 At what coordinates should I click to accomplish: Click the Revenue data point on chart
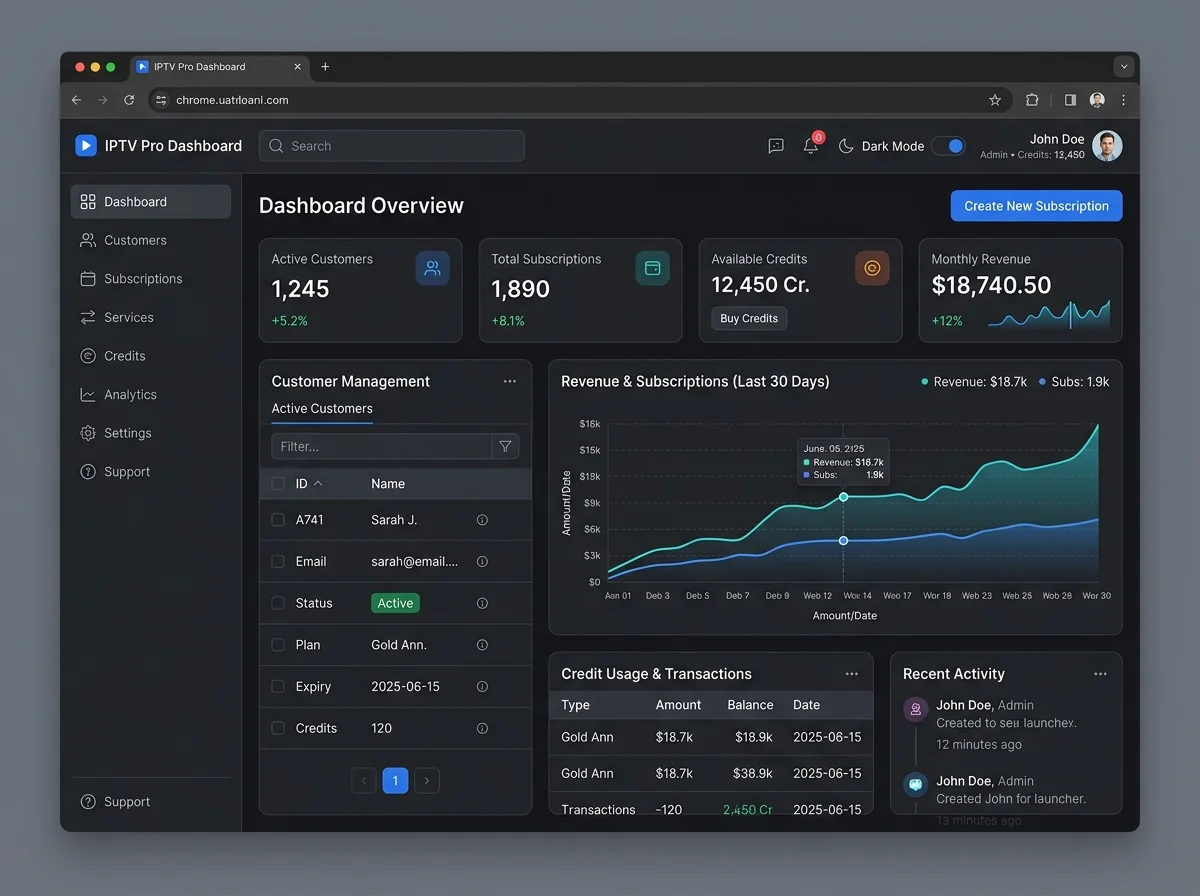coord(843,497)
